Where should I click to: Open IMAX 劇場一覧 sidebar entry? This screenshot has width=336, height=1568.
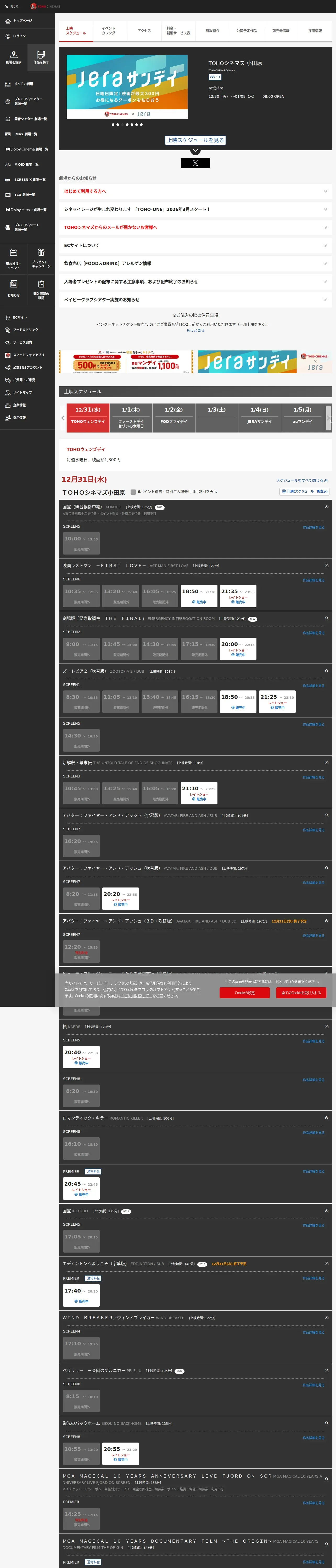[21, 134]
